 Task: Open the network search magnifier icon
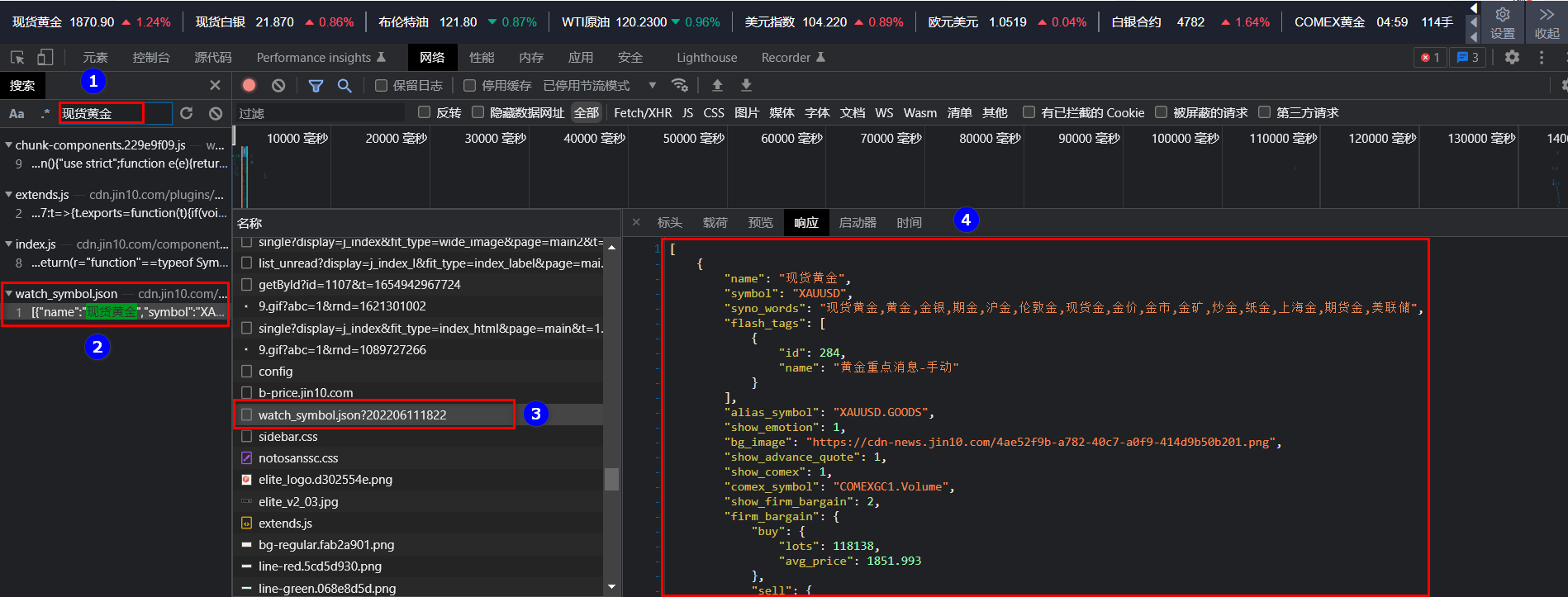pyautogui.click(x=344, y=85)
